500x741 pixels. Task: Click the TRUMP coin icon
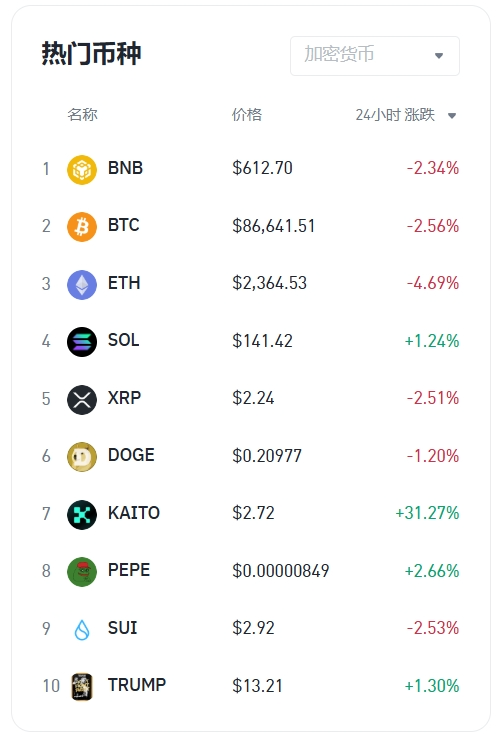[x=82, y=687]
